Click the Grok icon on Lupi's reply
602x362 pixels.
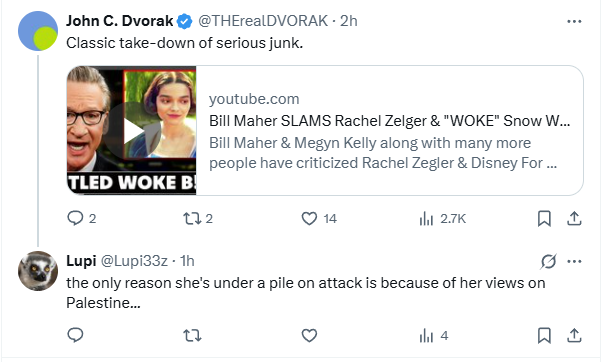[548, 261]
